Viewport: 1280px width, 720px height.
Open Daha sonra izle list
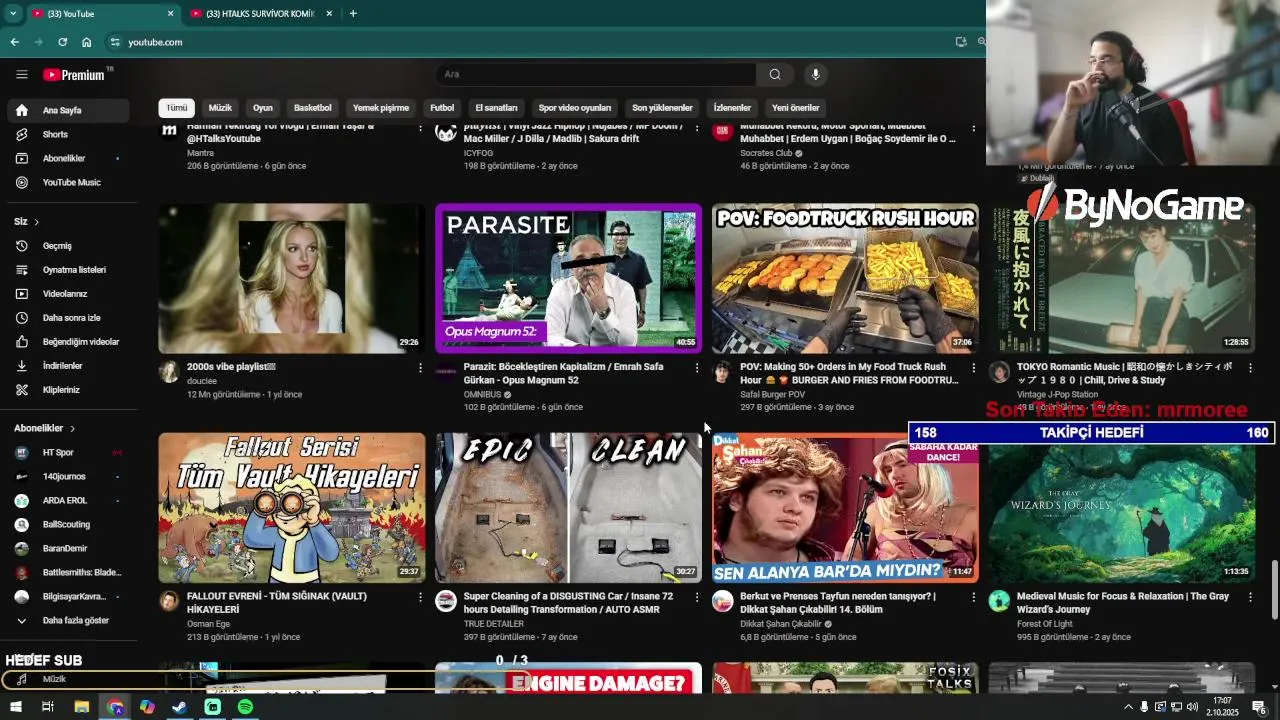tap(69, 318)
